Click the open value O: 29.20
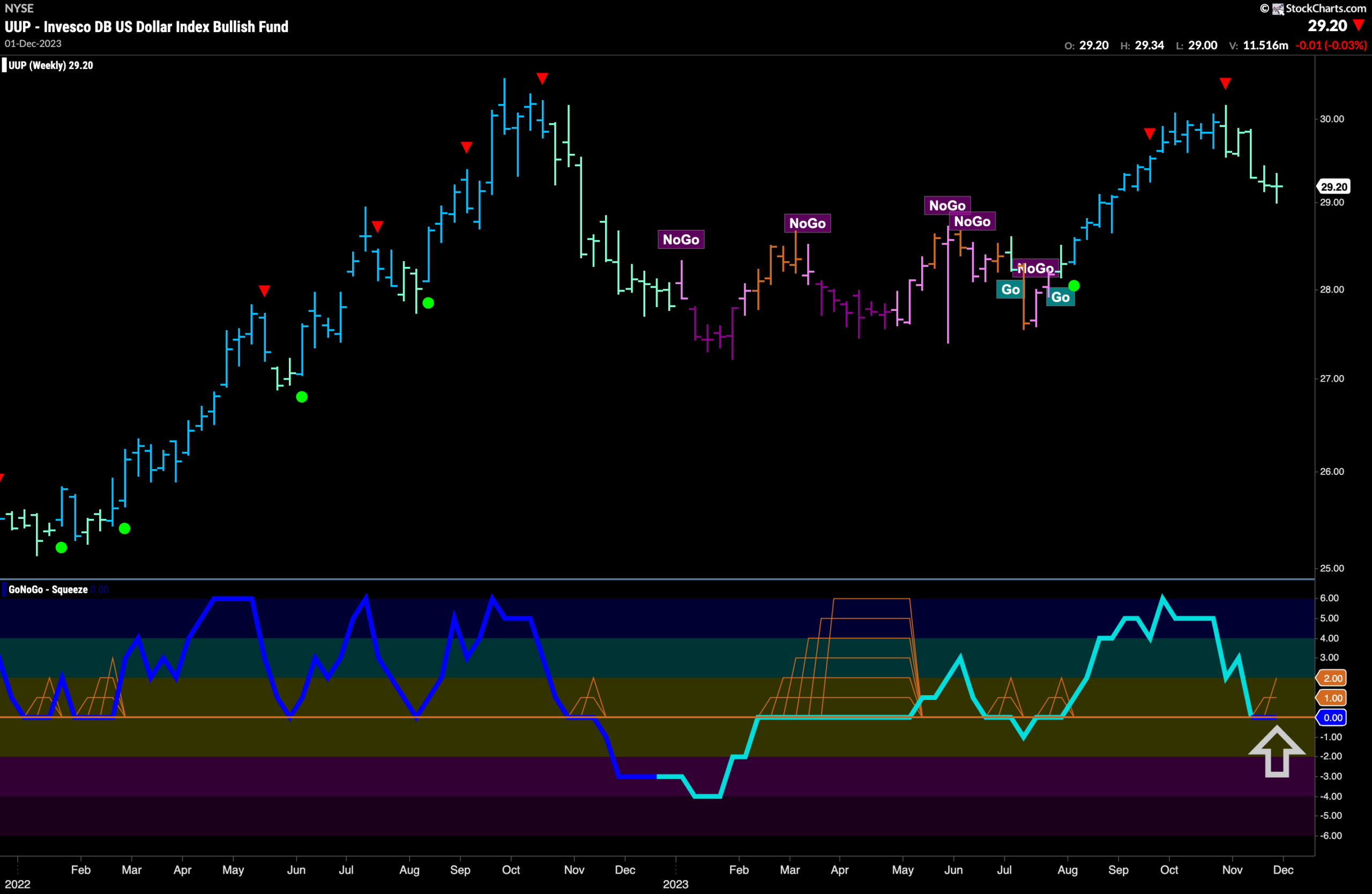 coord(1086,45)
